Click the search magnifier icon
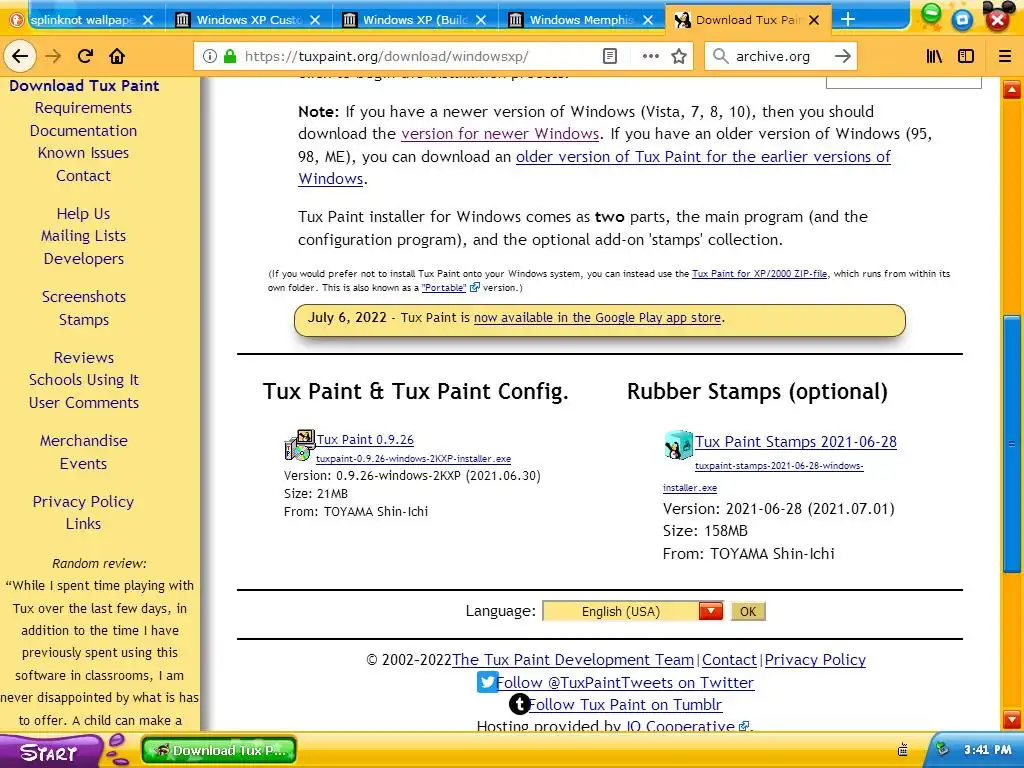The width and height of the screenshot is (1024, 768). 720,56
